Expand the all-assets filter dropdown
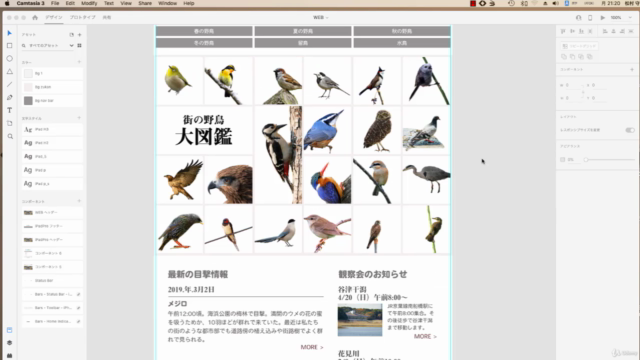The width and height of the screenshot is (640, 360). click(71, 46)
